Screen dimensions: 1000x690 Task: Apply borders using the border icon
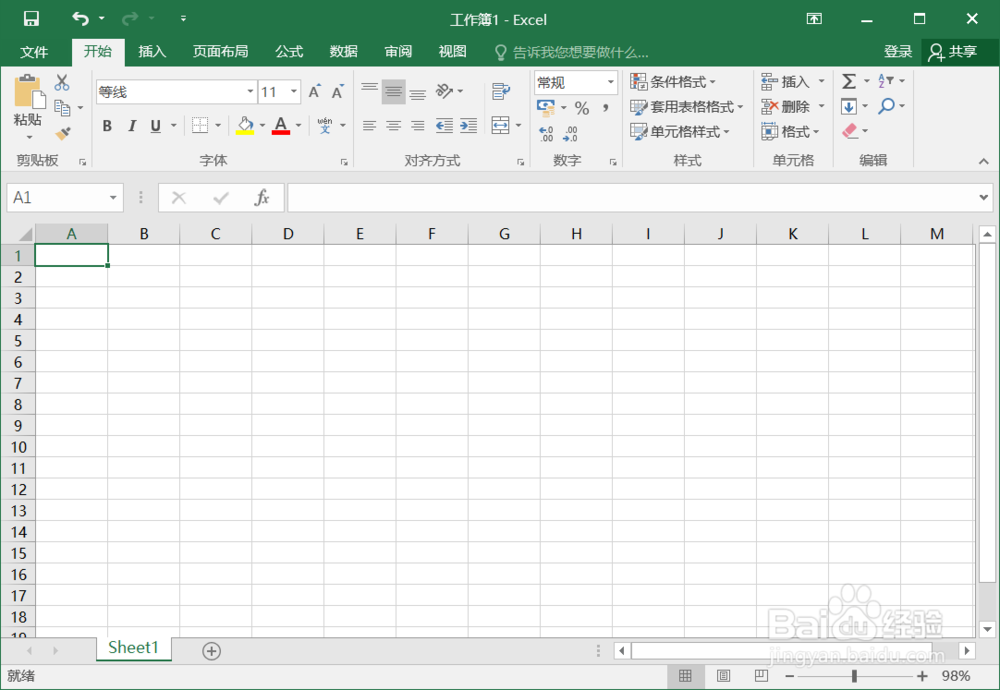pos(200,125)
